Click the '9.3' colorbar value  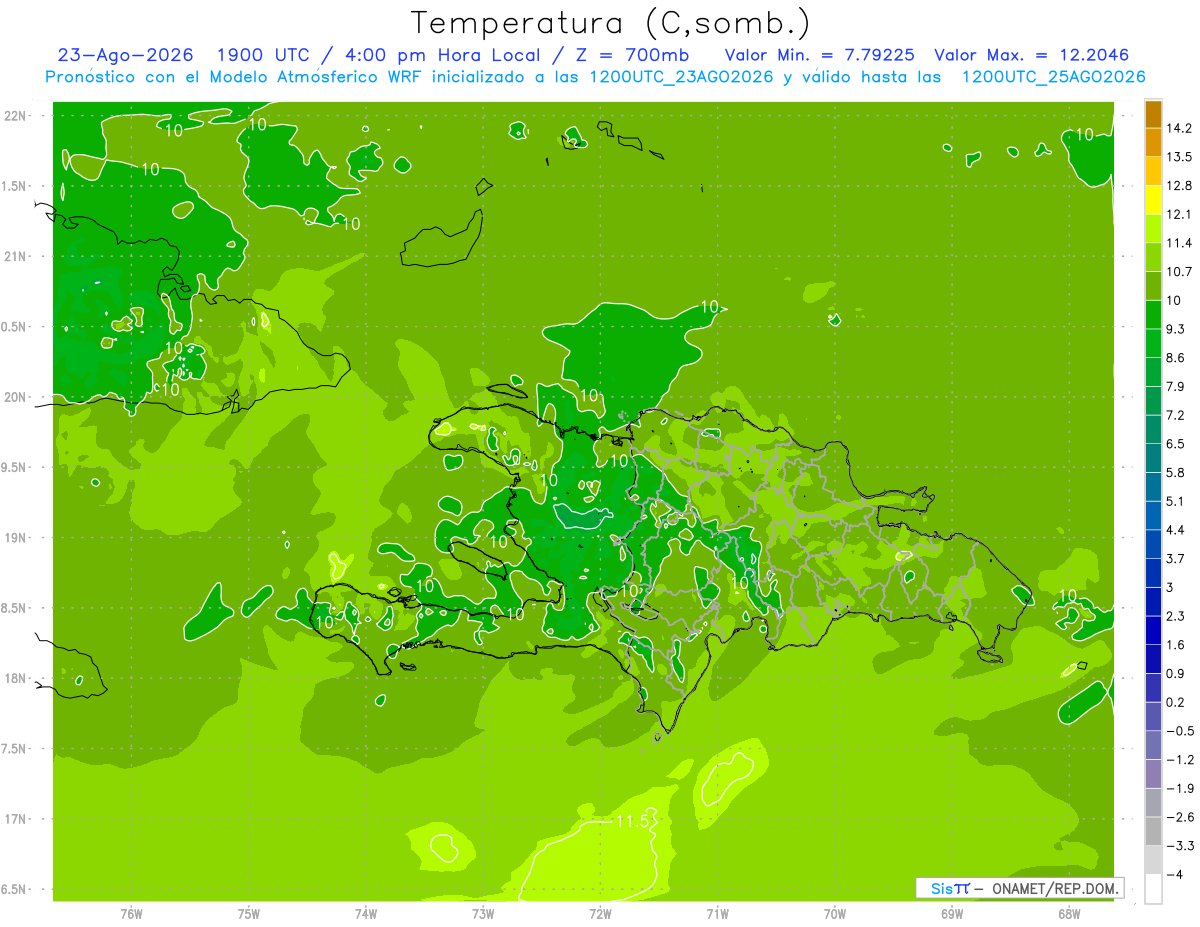(x=1176, y=329)
